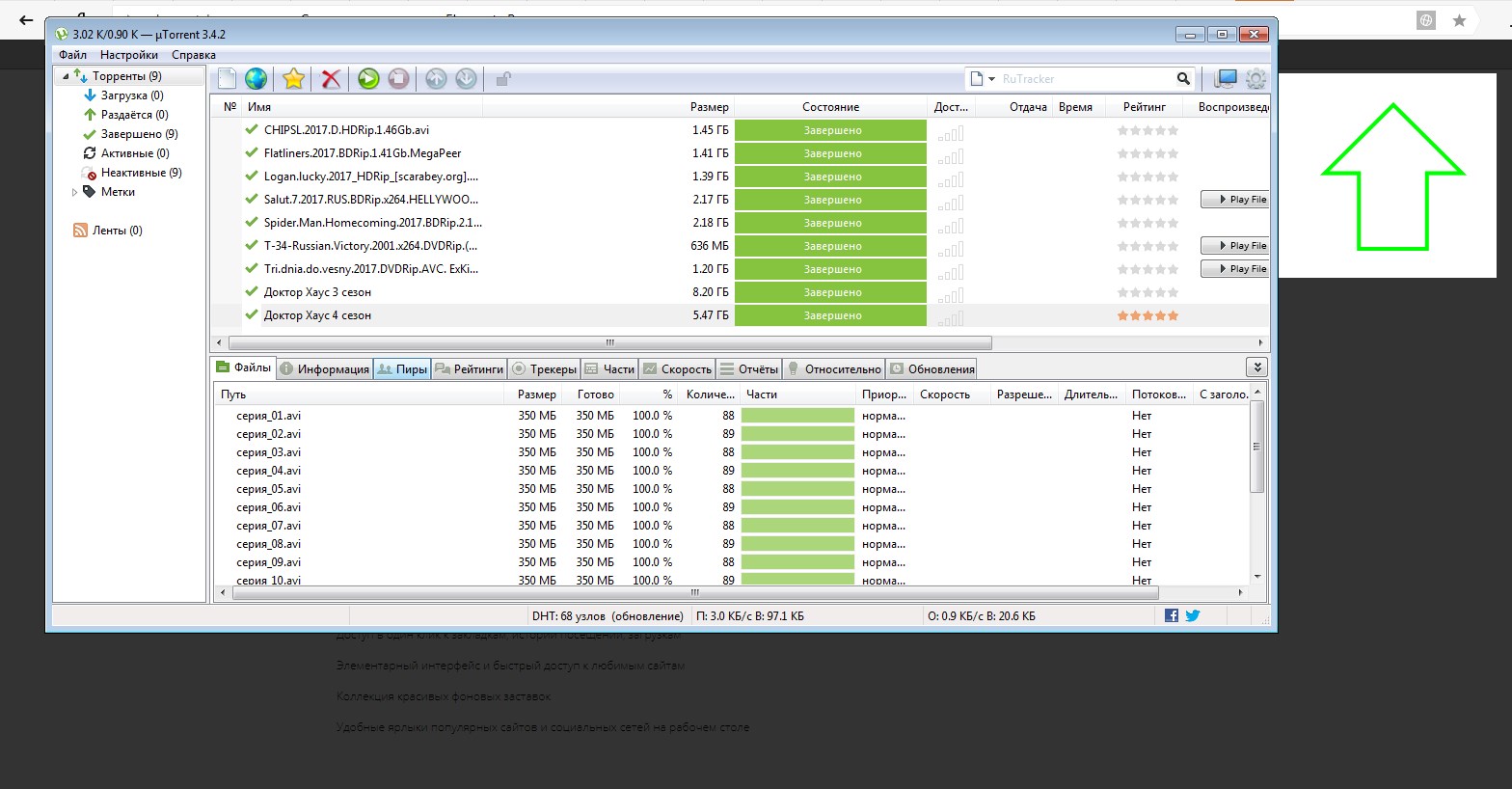This screenshot has height=789, width=1512.
Task: Click Add Torrent from URL globe icon
Action: [256, 79]
